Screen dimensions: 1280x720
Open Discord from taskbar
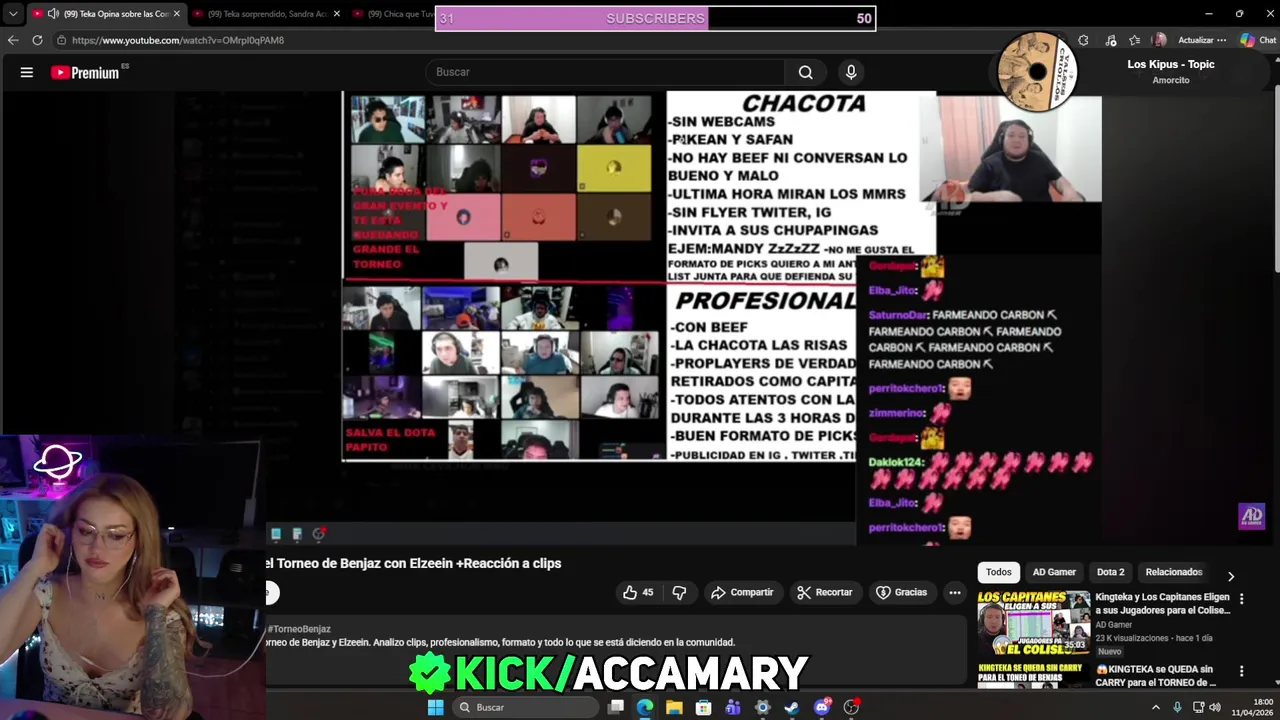click(822, 707)
